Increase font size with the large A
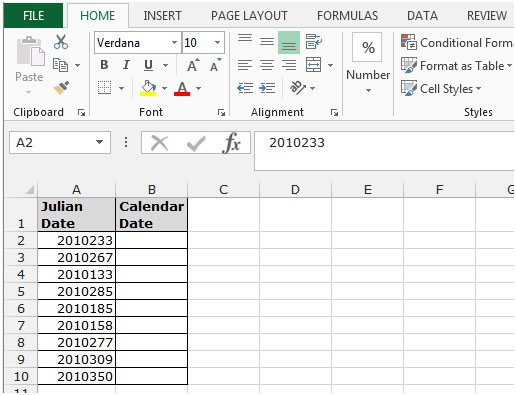This screenshot has height=395, width=516. point(193,65)
